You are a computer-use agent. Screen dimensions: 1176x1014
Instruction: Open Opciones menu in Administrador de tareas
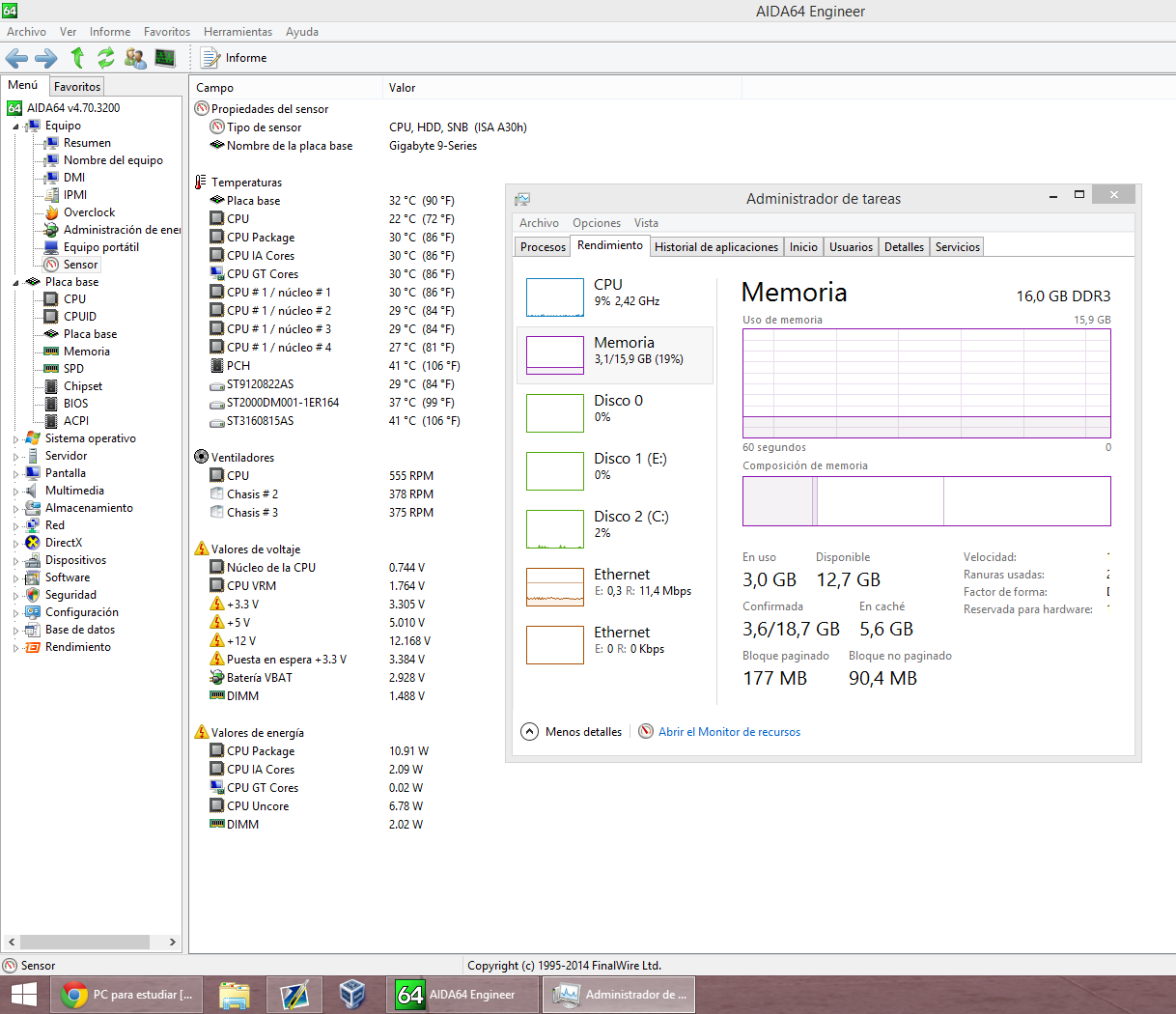coord(597,223)
